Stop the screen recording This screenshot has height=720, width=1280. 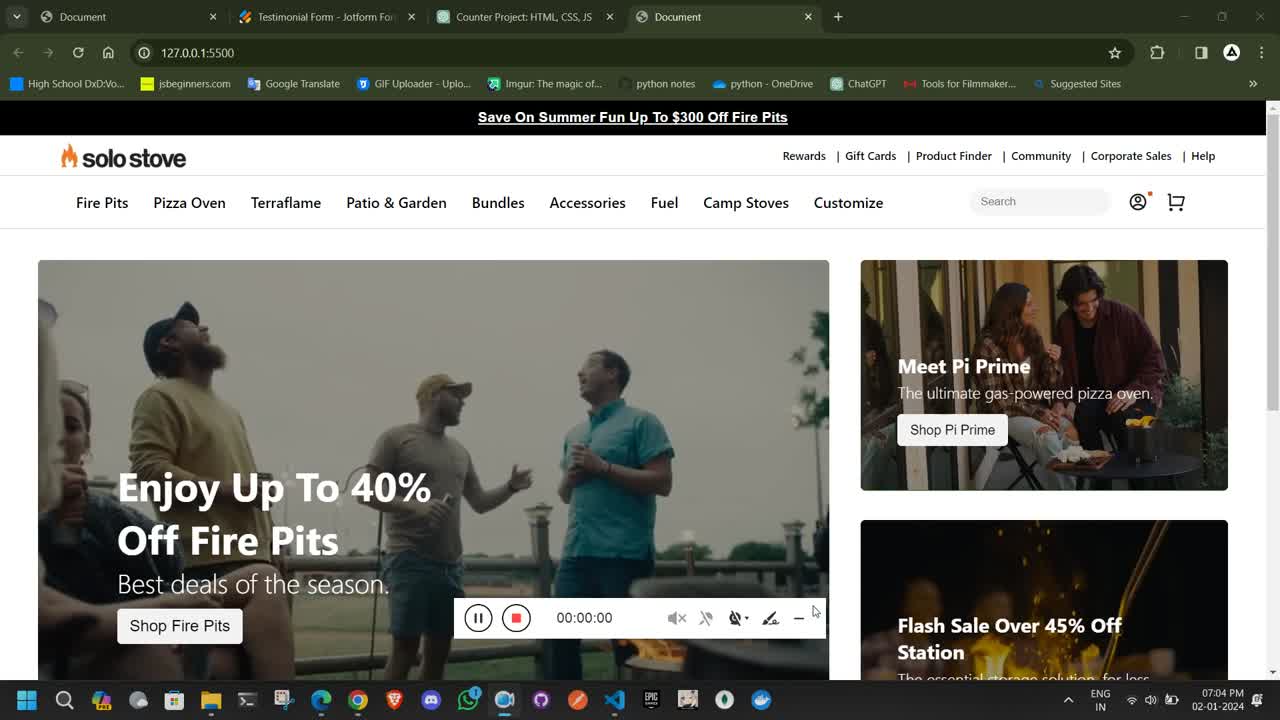pos(516,618)
